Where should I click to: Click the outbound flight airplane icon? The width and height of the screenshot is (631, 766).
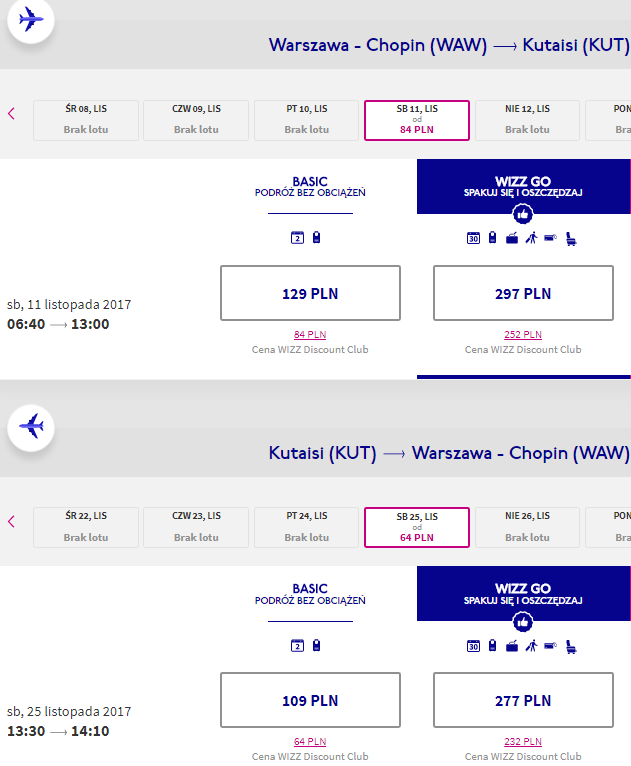tap(31, 20)
